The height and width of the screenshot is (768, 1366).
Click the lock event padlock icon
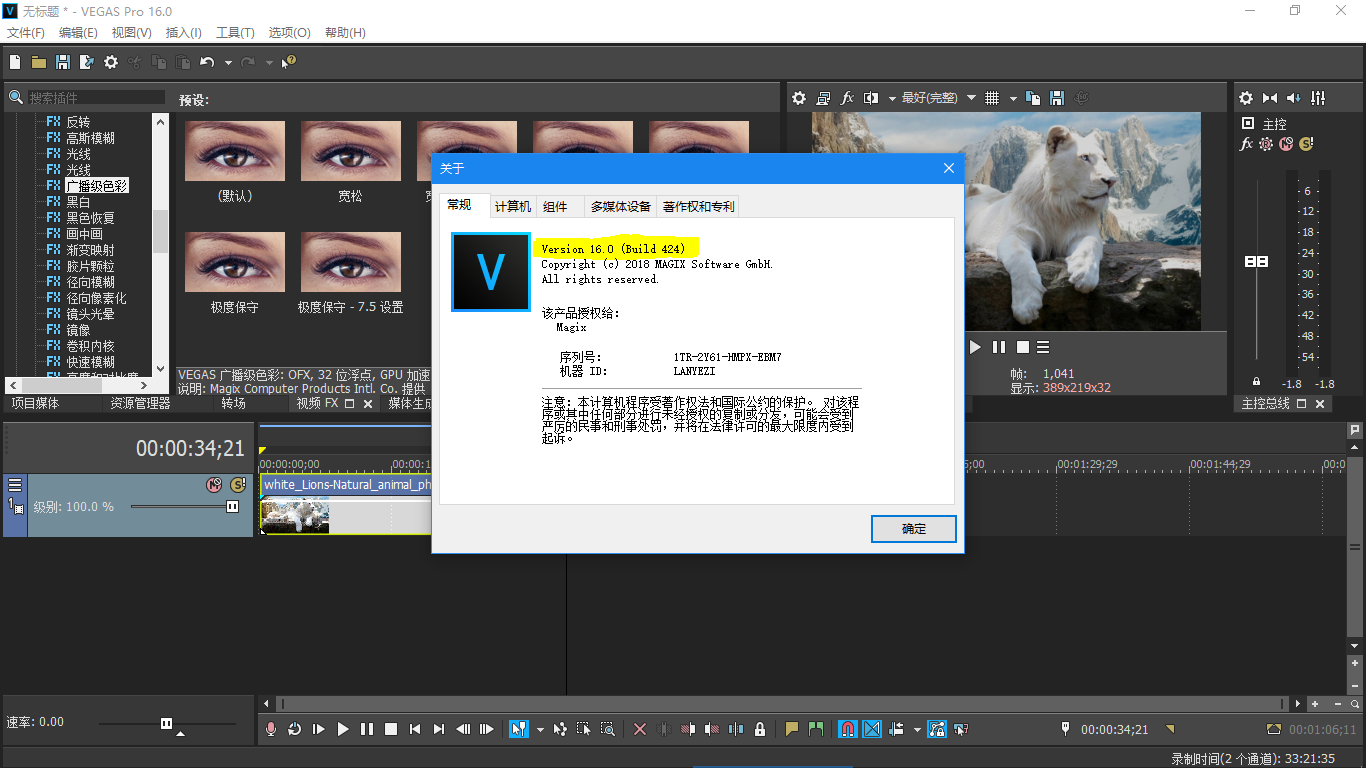(760, 729)
